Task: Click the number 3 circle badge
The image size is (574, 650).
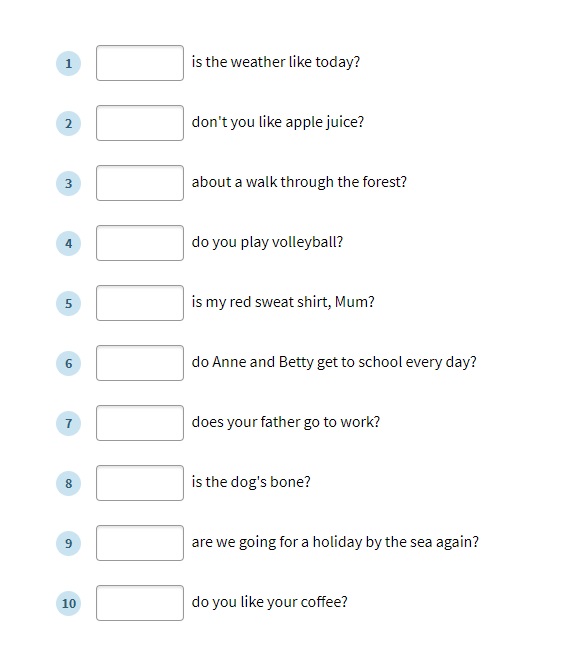Action: coord(68,184)
